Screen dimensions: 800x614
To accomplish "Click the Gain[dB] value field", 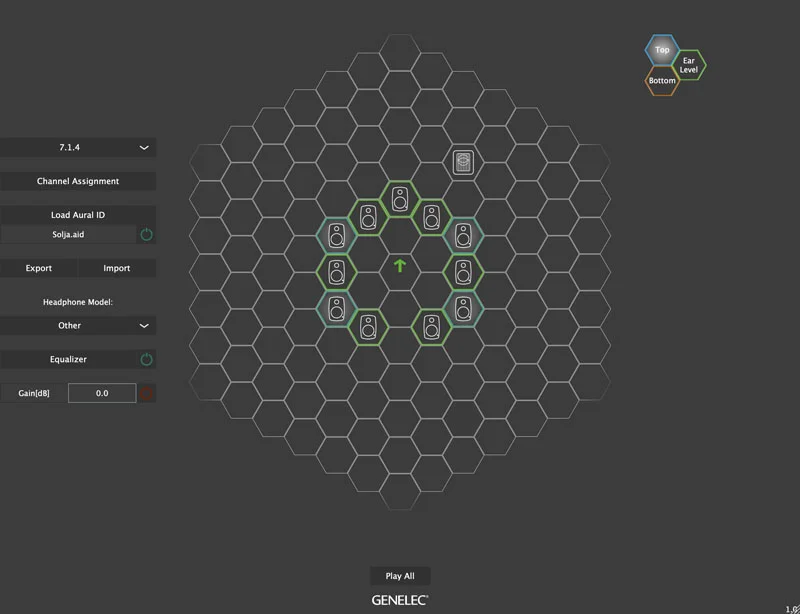I will 102,393.
